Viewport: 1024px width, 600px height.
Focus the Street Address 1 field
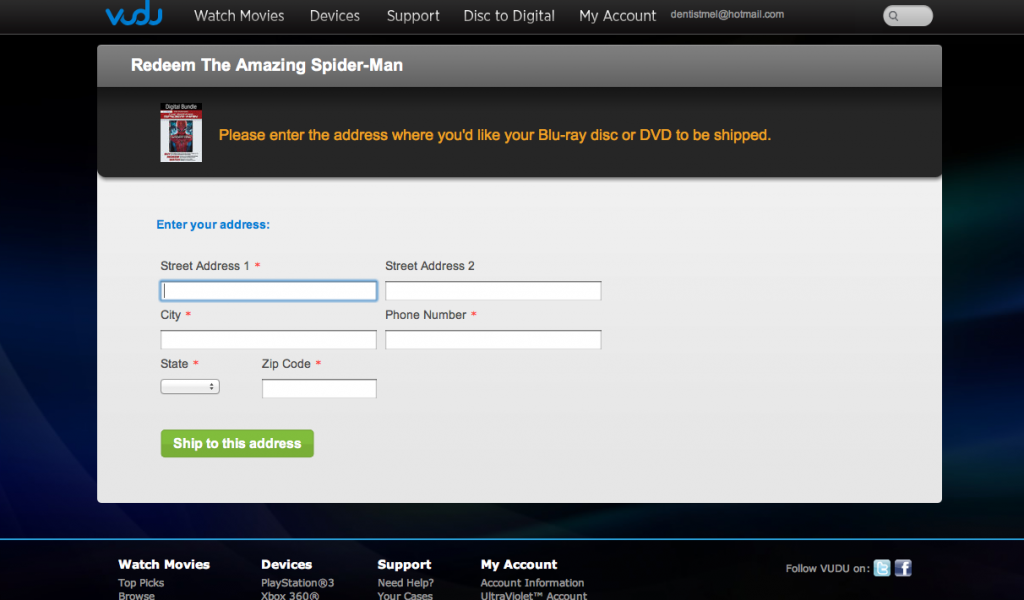pos(268,291)
